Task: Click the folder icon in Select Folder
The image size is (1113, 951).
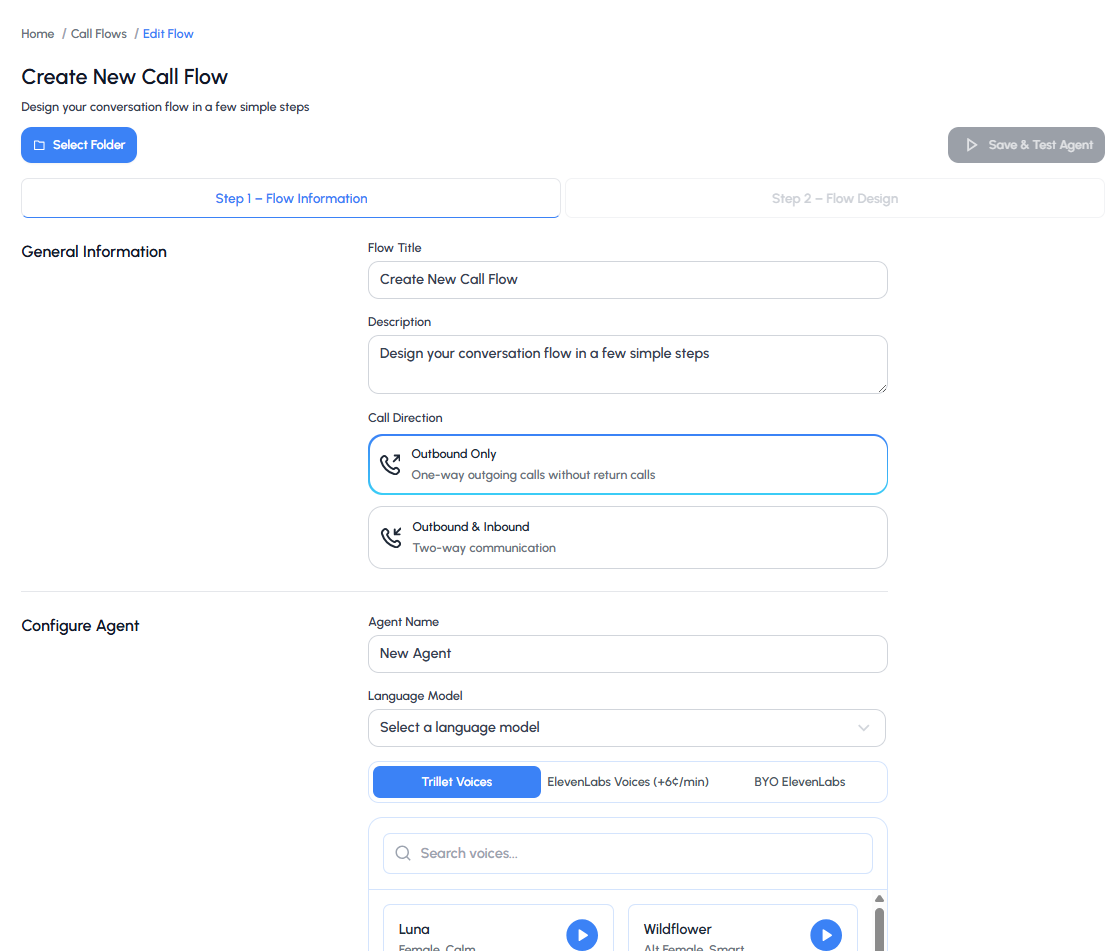Action: (x=40, y=145)
